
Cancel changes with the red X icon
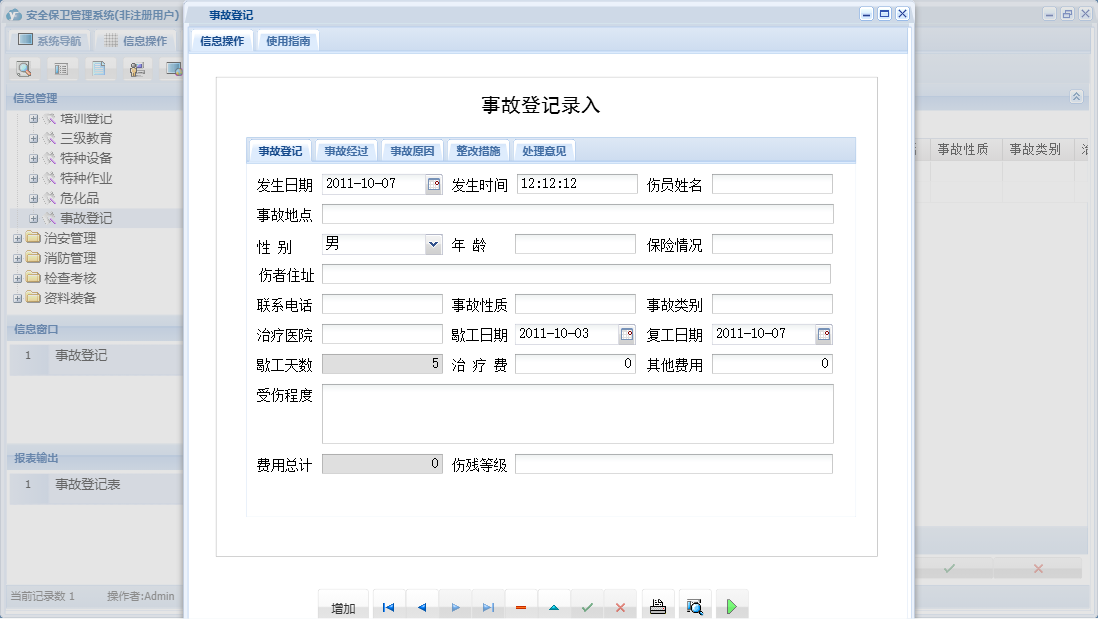(x=621, y=605)
